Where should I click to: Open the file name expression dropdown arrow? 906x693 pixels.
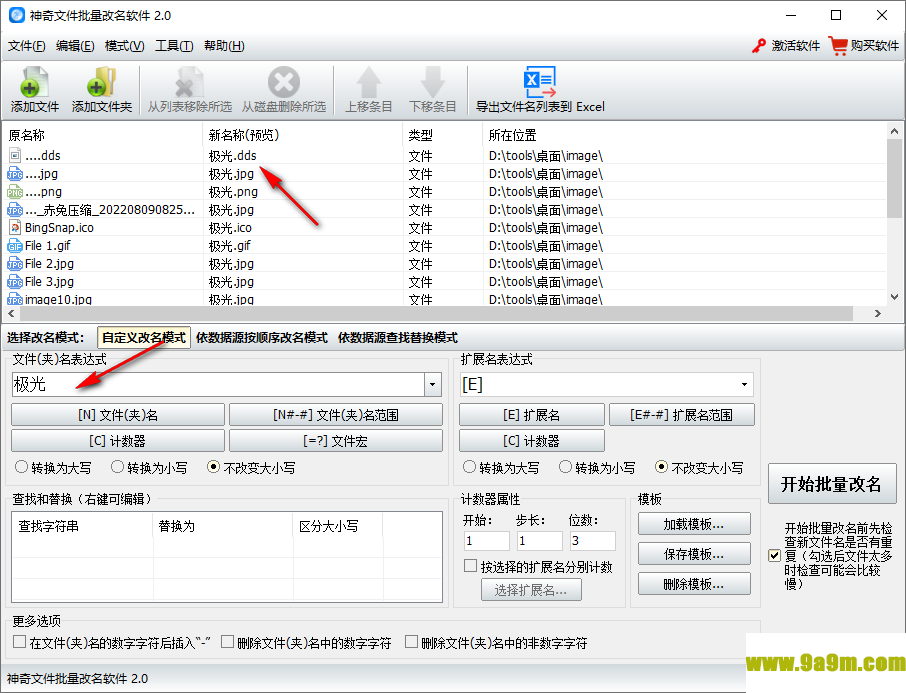click(433, 384)
